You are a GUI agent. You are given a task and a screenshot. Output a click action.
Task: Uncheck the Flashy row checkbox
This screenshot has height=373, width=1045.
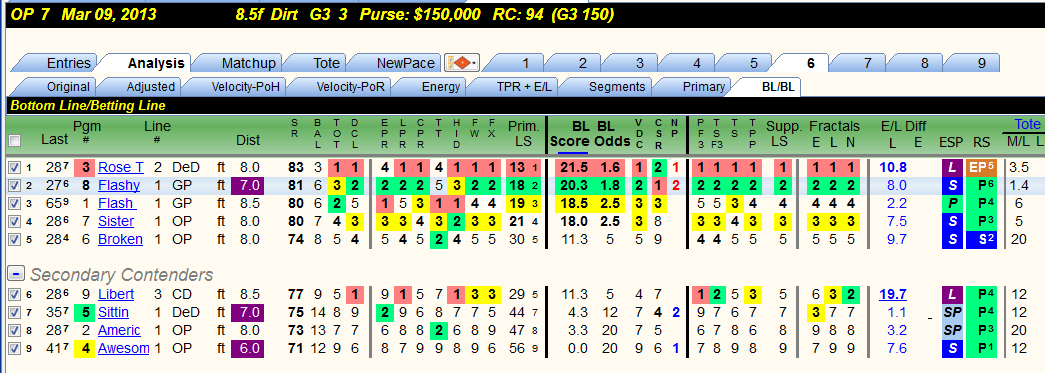point(15,185)
